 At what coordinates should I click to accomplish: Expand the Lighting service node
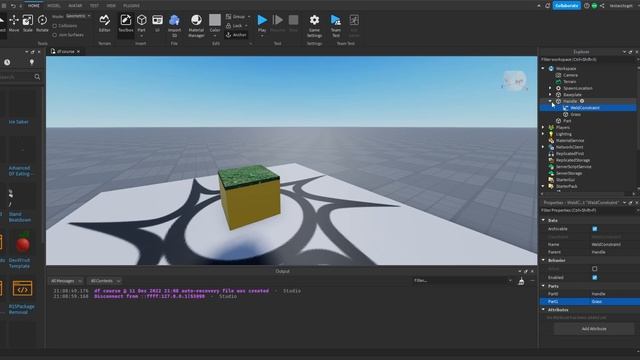point(543,134)
